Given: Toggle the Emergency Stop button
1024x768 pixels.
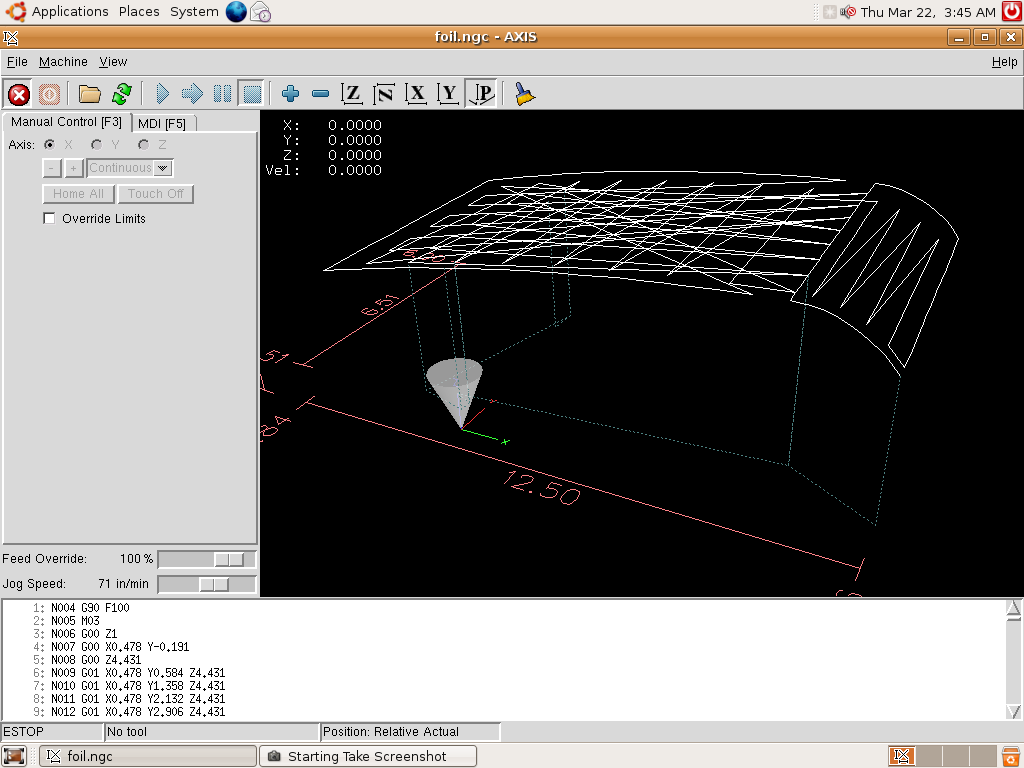Looking at the screenshot, I should point(19,94).
